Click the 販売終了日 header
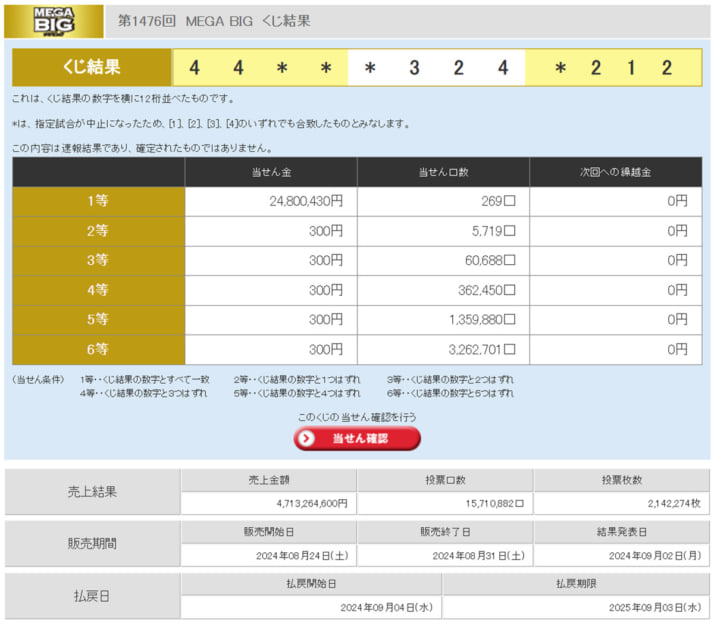 [x=445, y=532]
